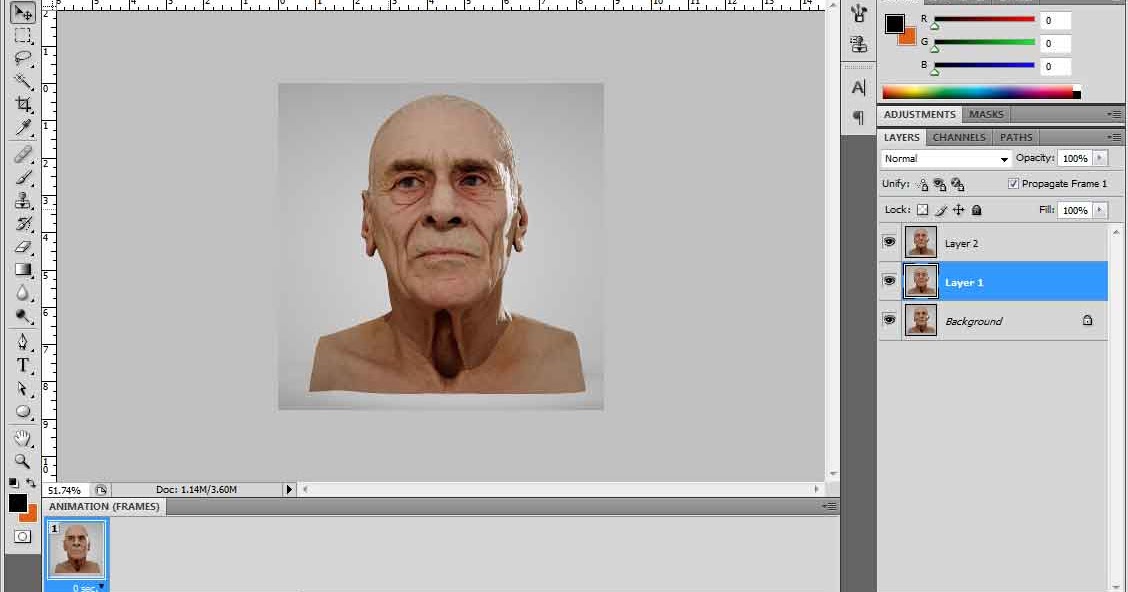Viewport: 1128px width, 592px height.
Task: Click the Unify layer style icon
Action: coord(958,184)
